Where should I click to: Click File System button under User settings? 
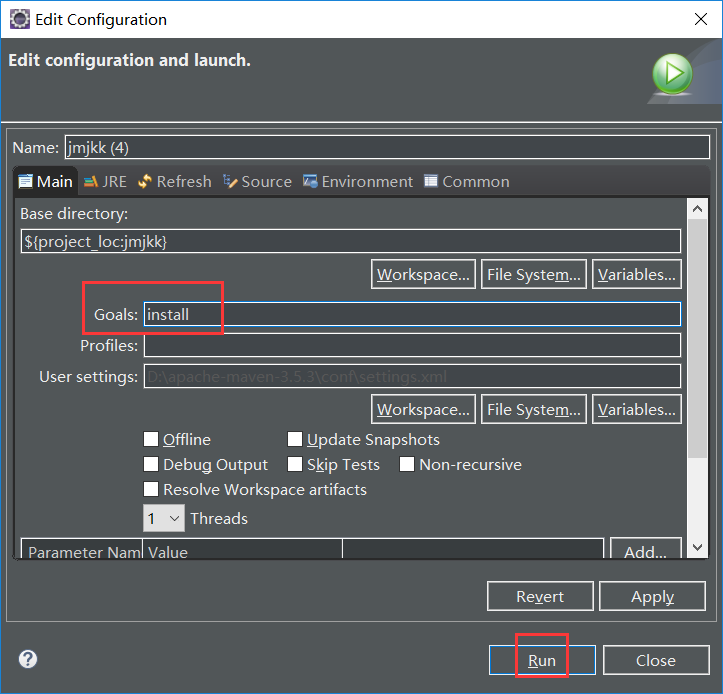533,409
